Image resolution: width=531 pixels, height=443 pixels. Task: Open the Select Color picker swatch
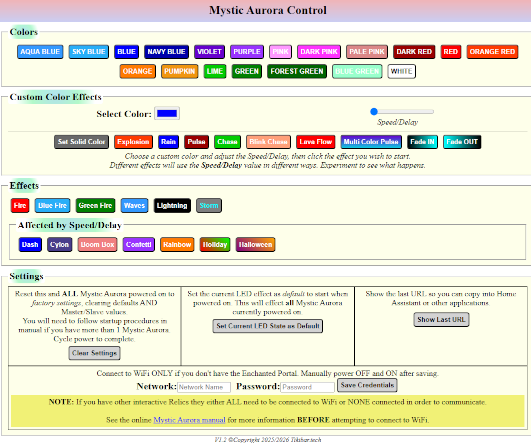(x=167, y=113)
